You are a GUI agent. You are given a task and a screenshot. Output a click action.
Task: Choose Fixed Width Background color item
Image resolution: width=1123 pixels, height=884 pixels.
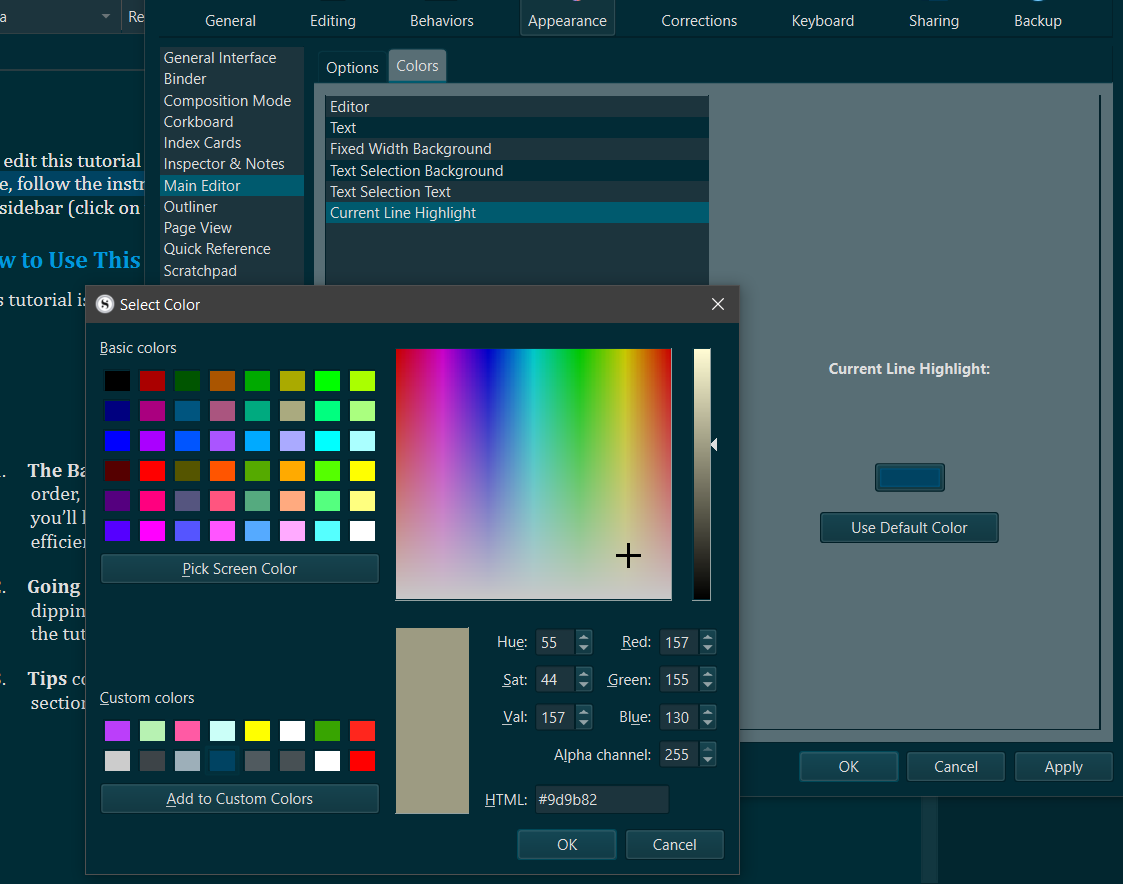(517, 149)
